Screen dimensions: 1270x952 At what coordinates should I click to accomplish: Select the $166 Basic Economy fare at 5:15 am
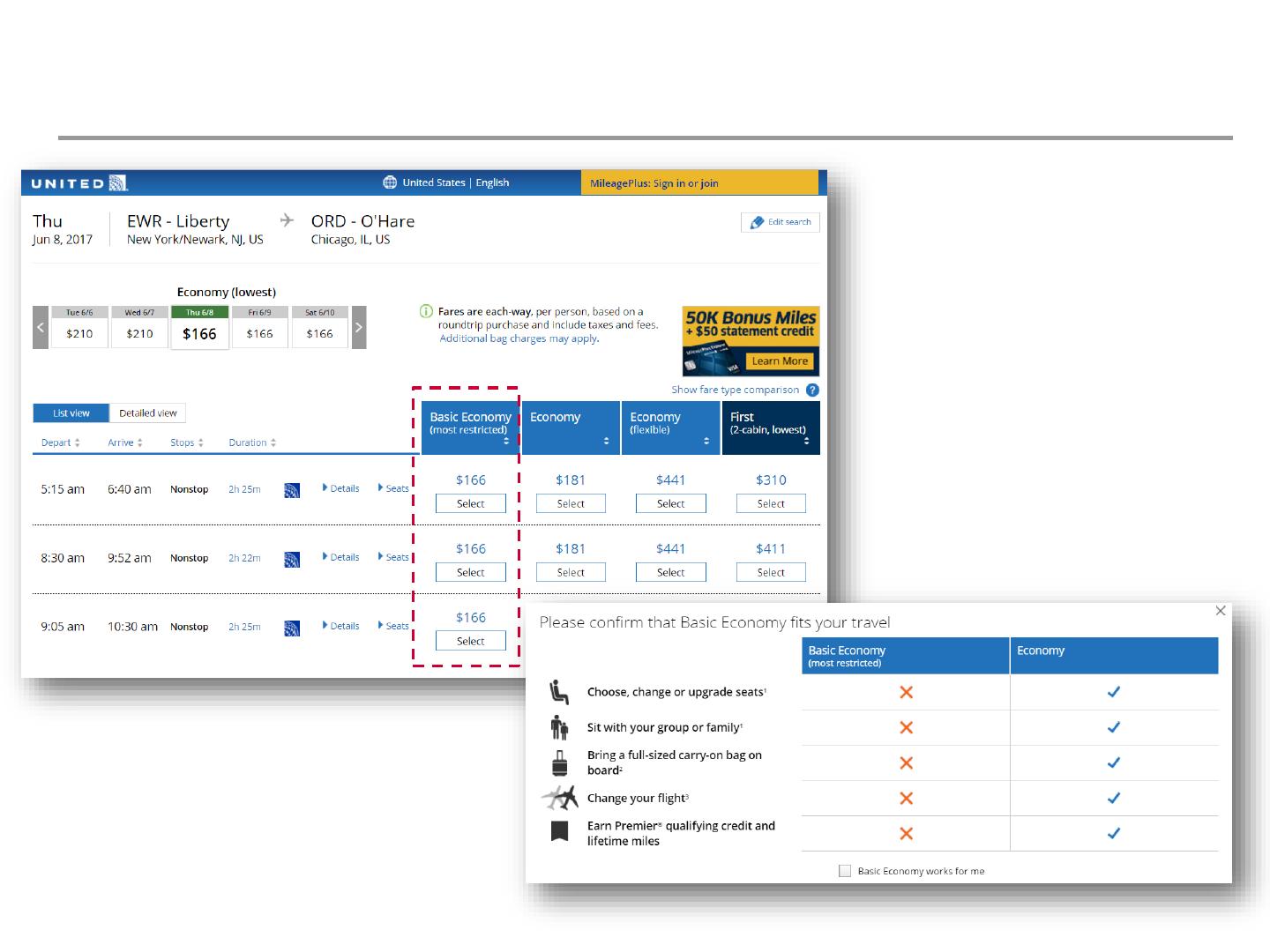click(x=471, y=503)
